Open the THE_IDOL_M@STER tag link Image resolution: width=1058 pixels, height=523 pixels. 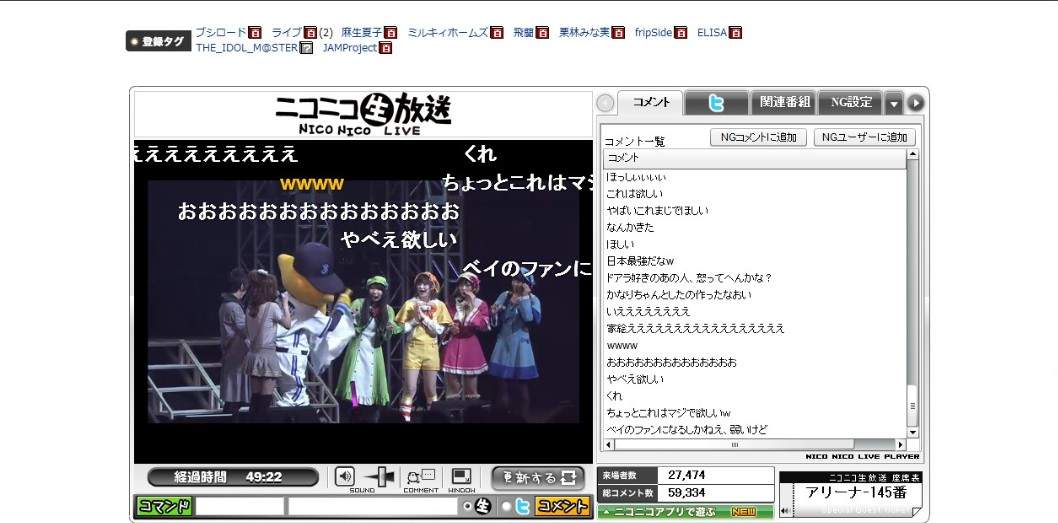point(247,48)
